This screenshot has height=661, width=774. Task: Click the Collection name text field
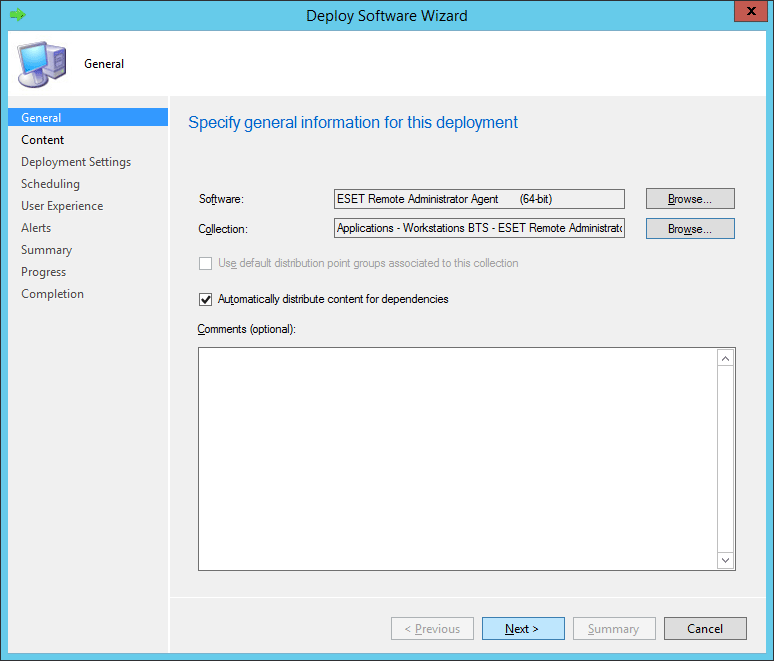coord(479,229)
